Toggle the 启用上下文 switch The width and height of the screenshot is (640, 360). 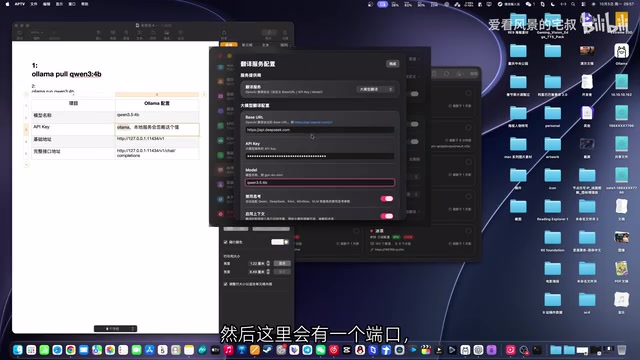(x=387, y=216)
